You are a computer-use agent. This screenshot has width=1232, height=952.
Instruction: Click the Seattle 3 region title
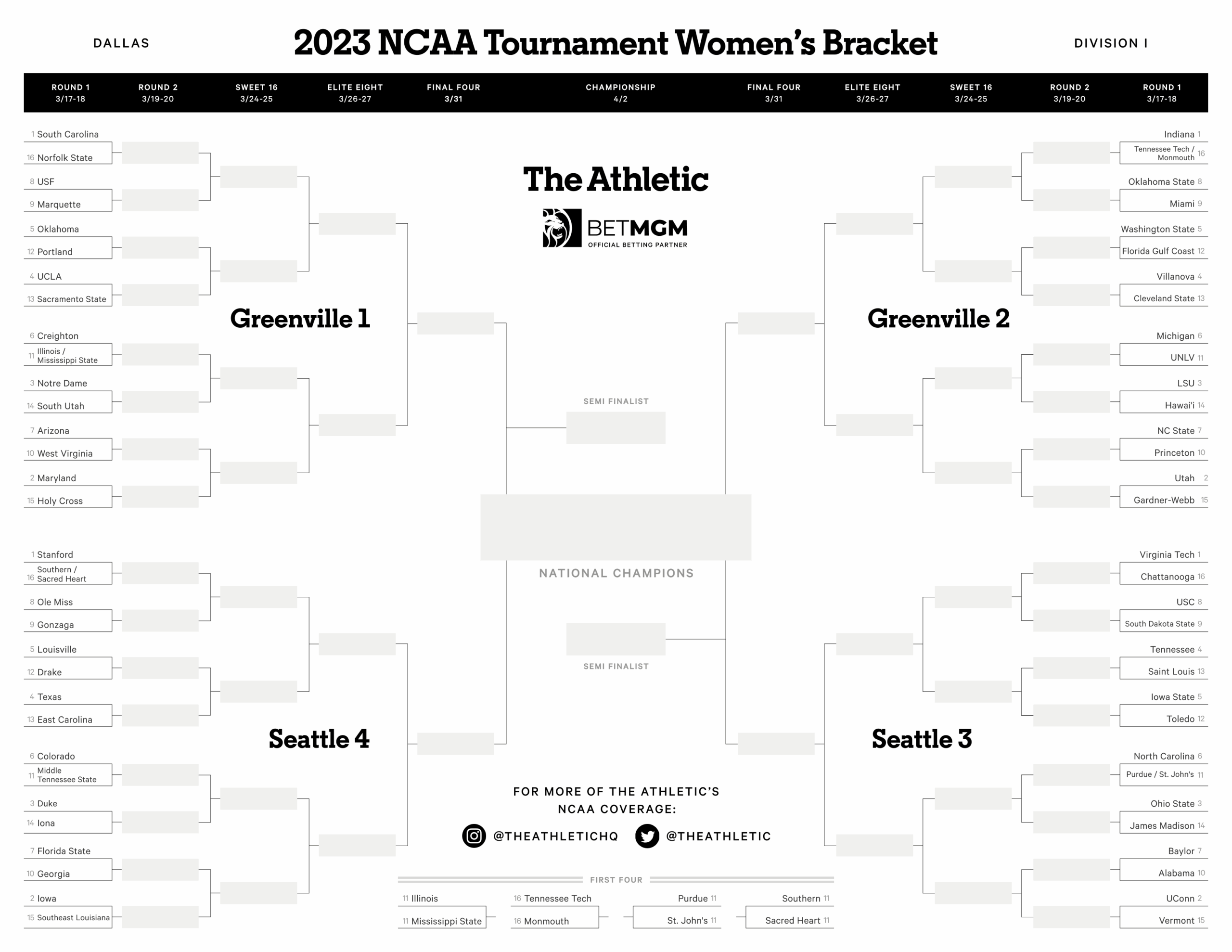(921, 739)
